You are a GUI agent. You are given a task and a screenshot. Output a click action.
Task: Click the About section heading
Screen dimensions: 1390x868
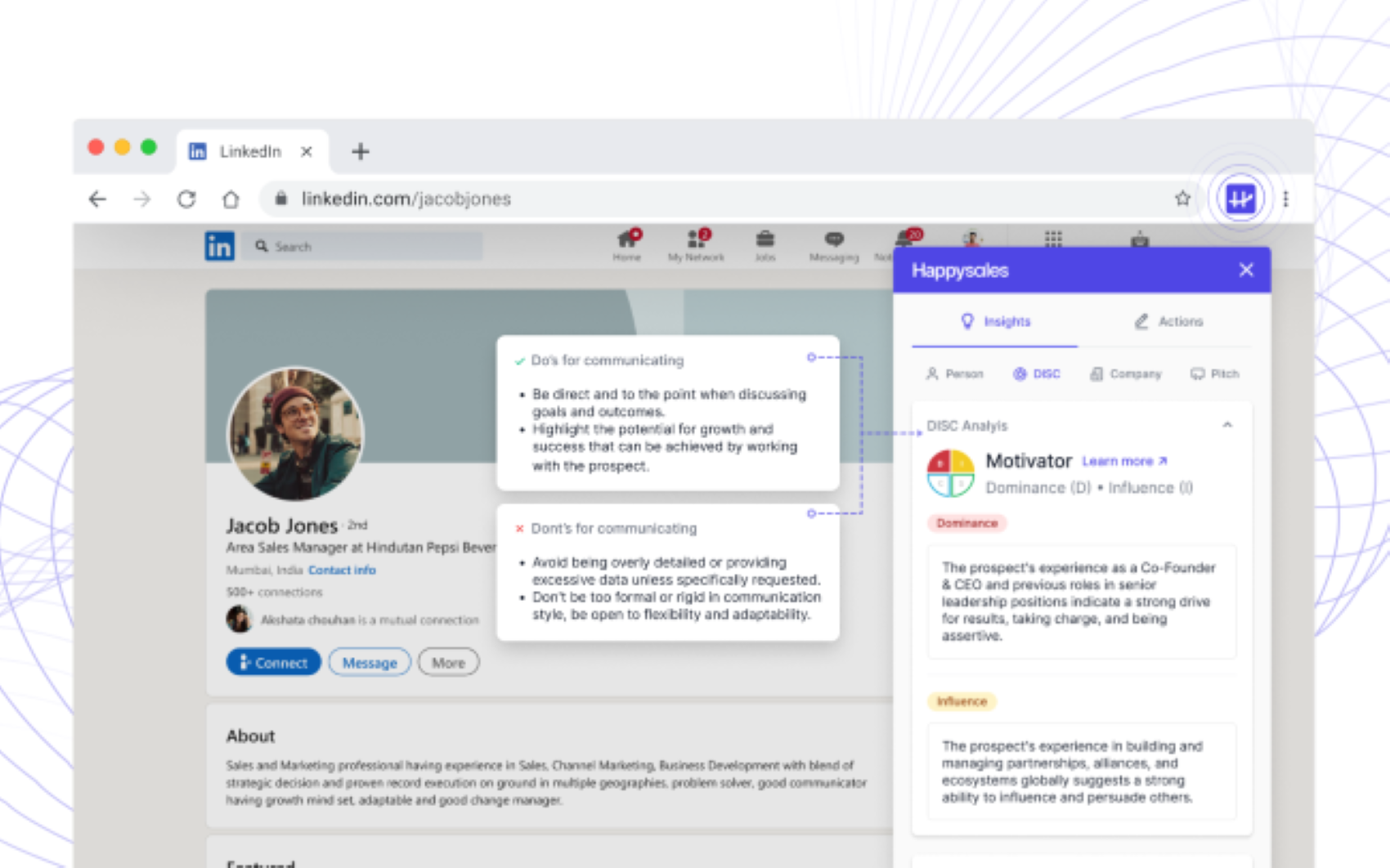click(x=251, y=736)
